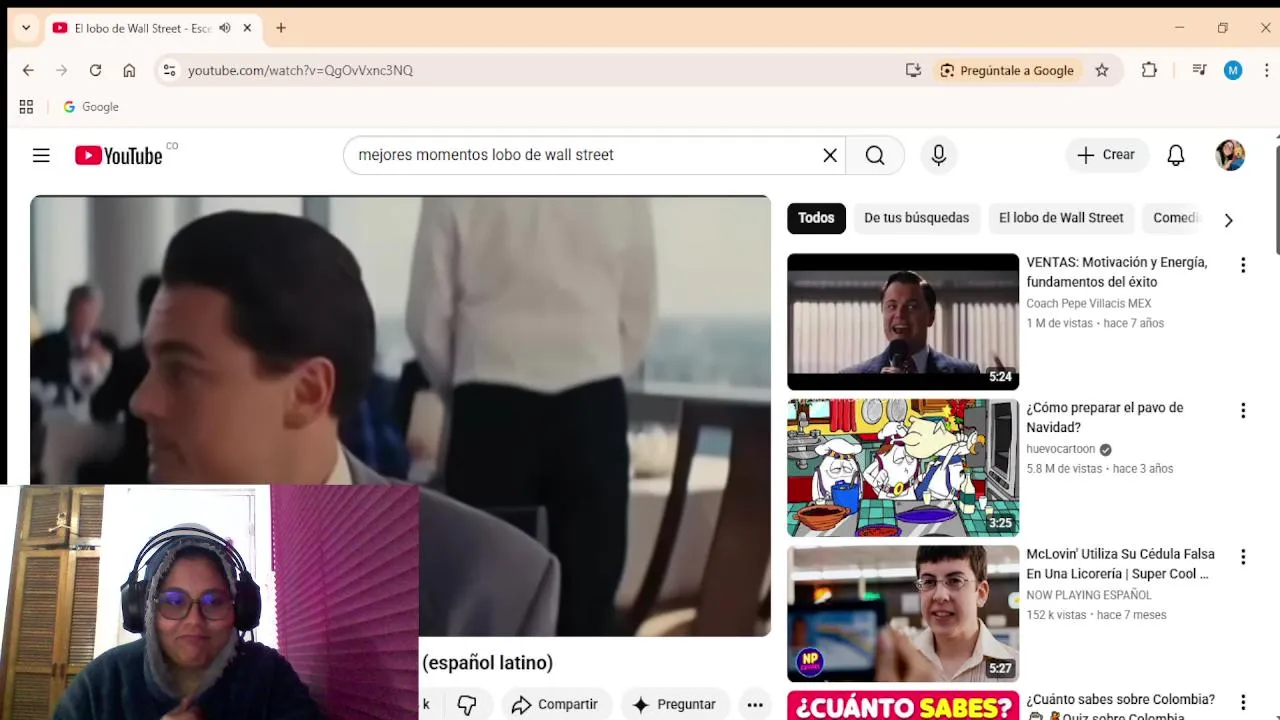Open more actions ellipsis below video
The image size is (1280, 720).
(755, 704)
